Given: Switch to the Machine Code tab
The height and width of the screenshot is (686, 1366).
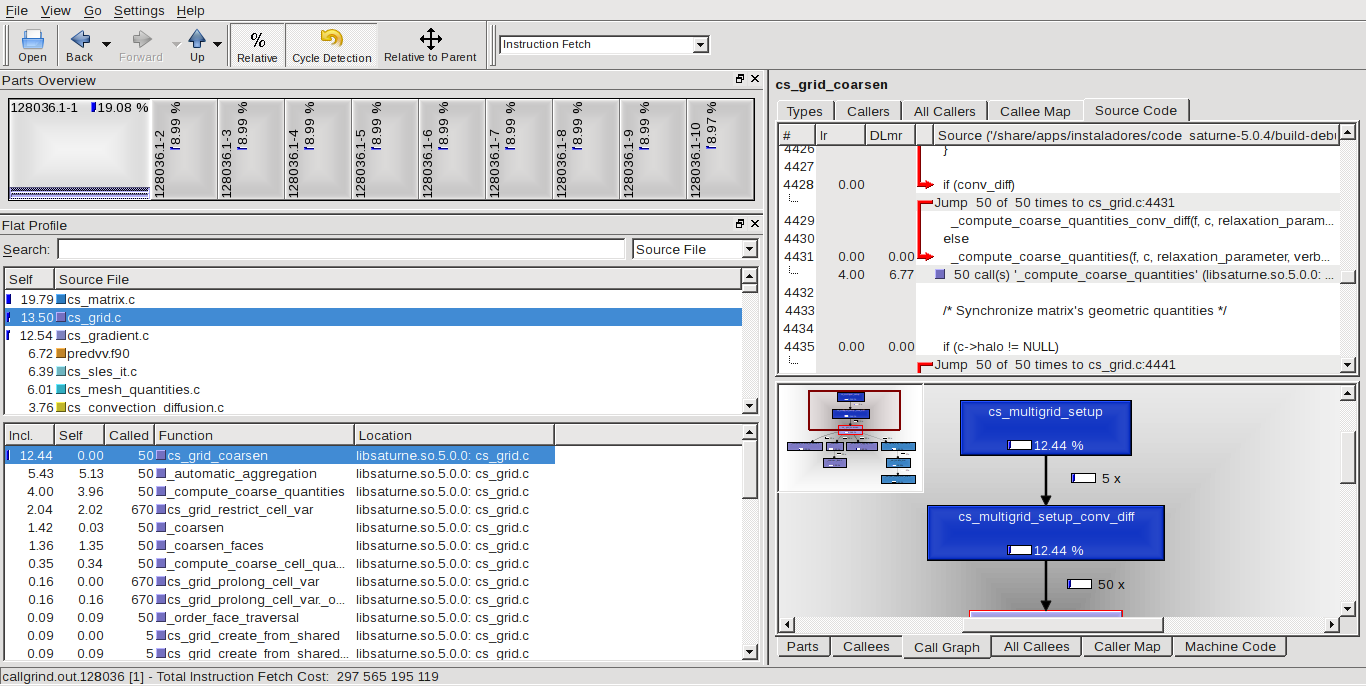Looking at the screenshot, I should [x=1230, y=647].
